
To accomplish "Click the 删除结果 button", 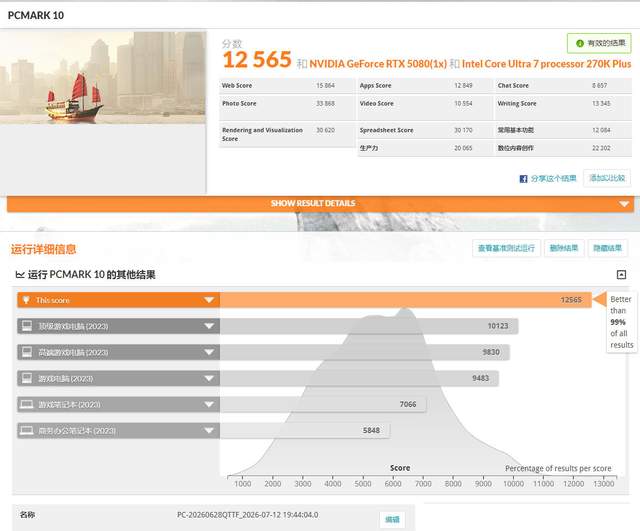I will point(564,248).
